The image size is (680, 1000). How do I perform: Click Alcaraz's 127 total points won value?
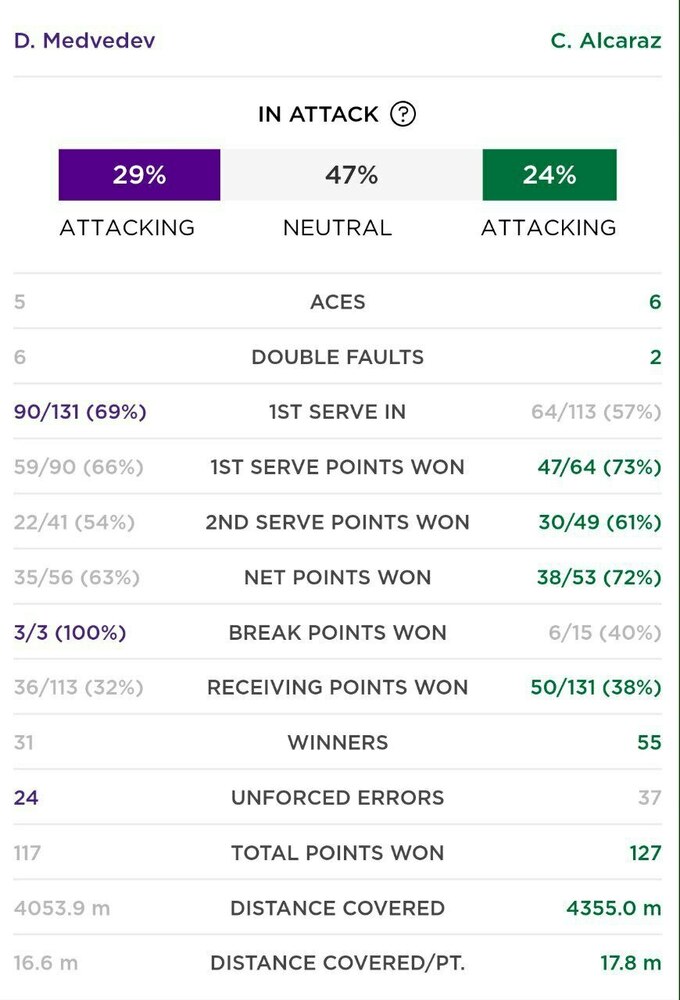[645, 853]
